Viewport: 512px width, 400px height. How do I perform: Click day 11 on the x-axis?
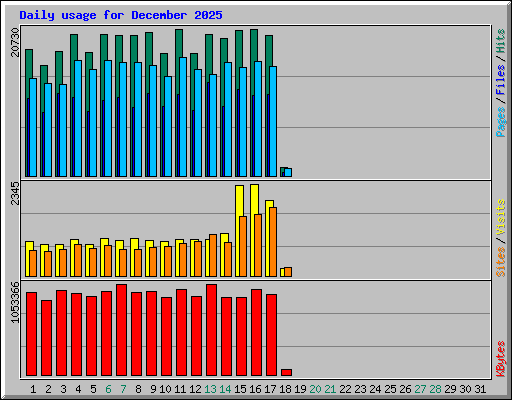pyautogui.click(x=180, y=389)
